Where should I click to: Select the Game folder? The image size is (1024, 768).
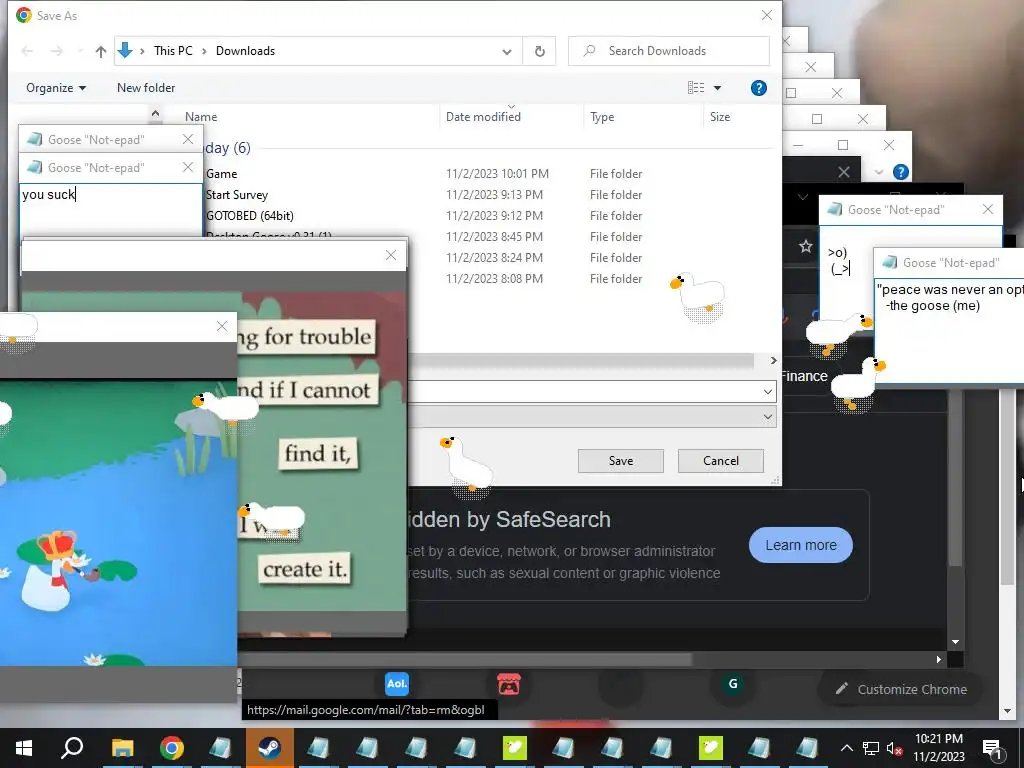[221, 174]
